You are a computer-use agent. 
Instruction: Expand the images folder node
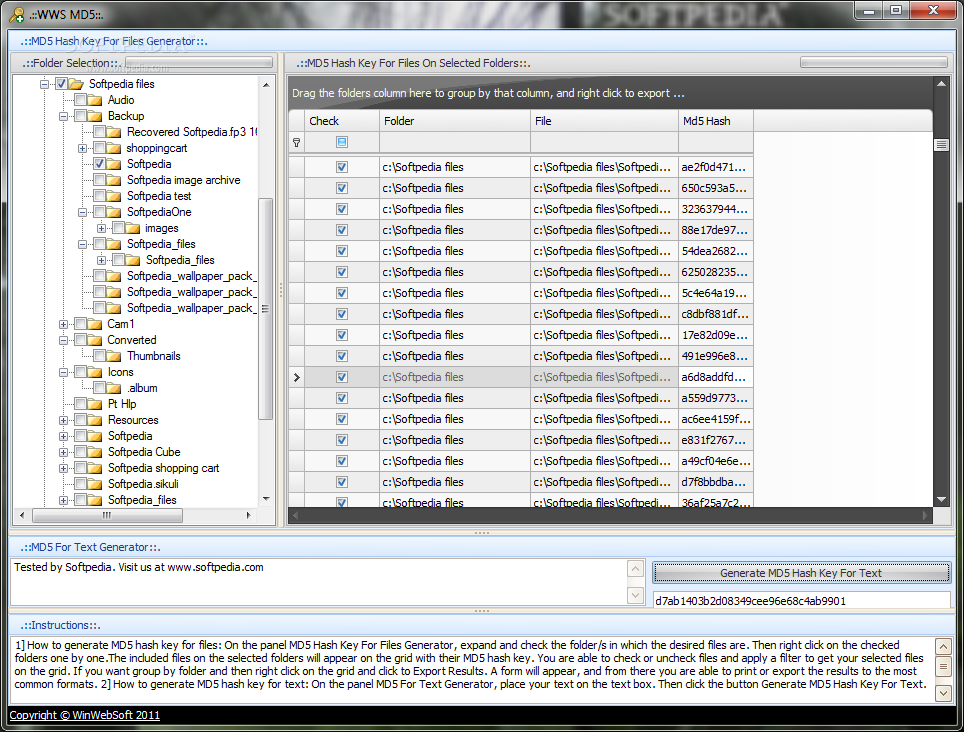pyautogui.click(x=101, y=228)
